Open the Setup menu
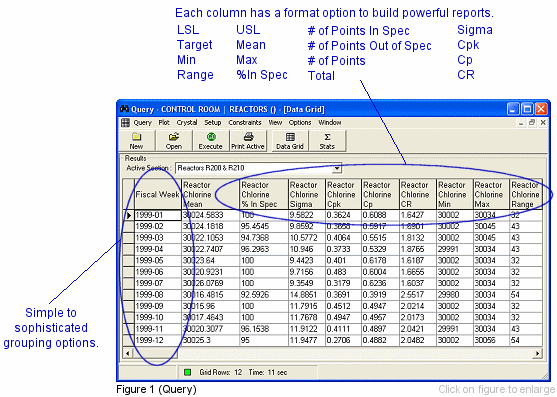The height and width of the screenshot is (397, 557). pos(212,123)
